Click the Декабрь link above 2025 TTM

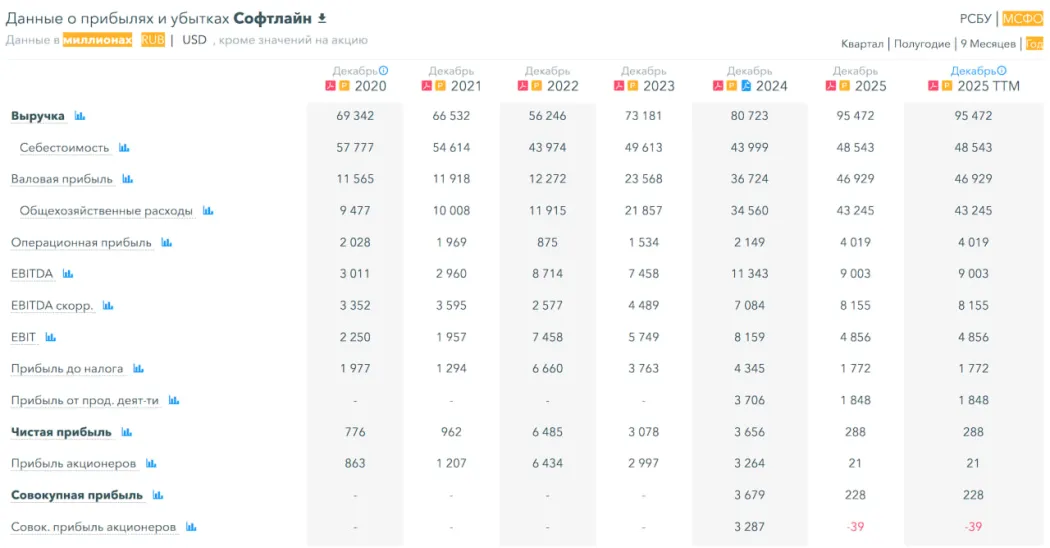pyautogui.click(x=972, y=71)
